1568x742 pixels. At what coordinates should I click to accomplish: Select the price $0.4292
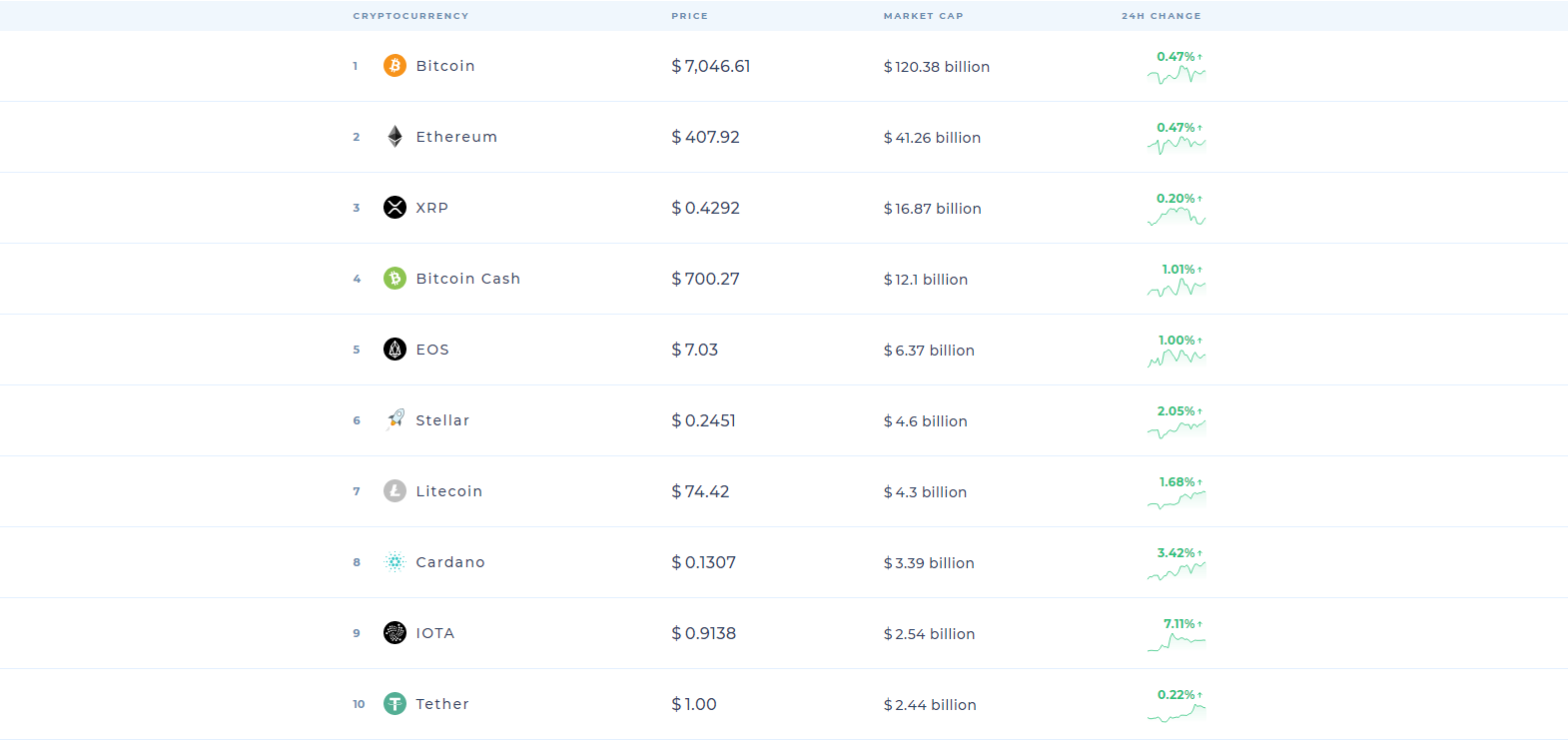(705, 208)
